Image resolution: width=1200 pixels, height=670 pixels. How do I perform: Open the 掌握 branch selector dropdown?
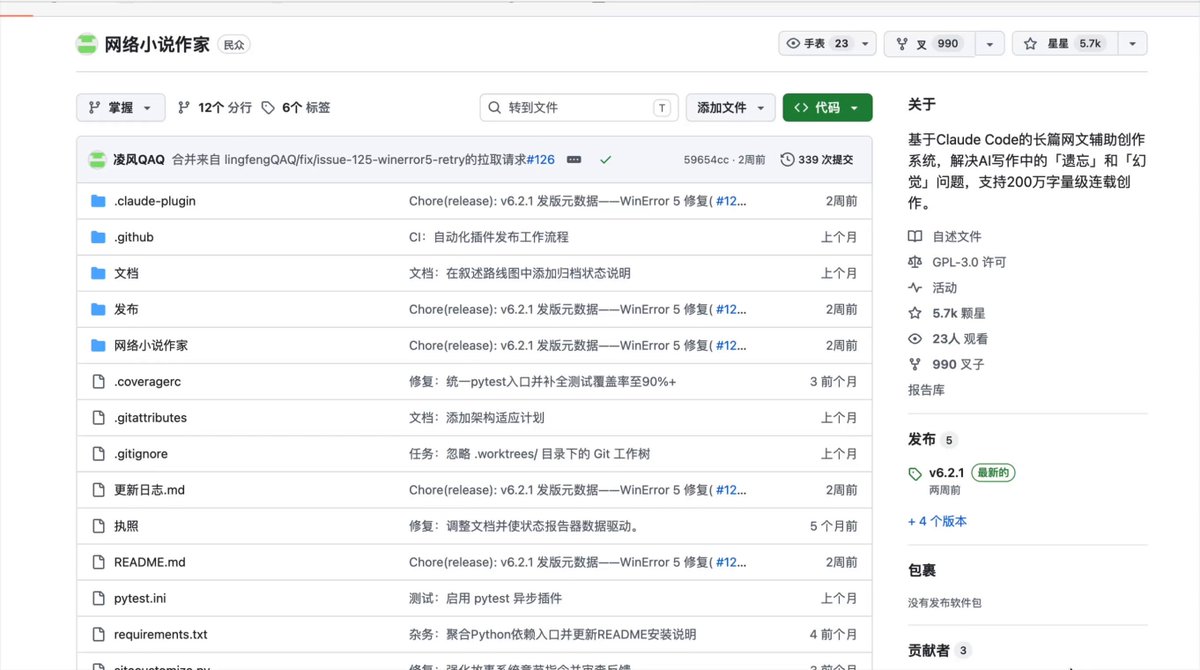point(120,107)
